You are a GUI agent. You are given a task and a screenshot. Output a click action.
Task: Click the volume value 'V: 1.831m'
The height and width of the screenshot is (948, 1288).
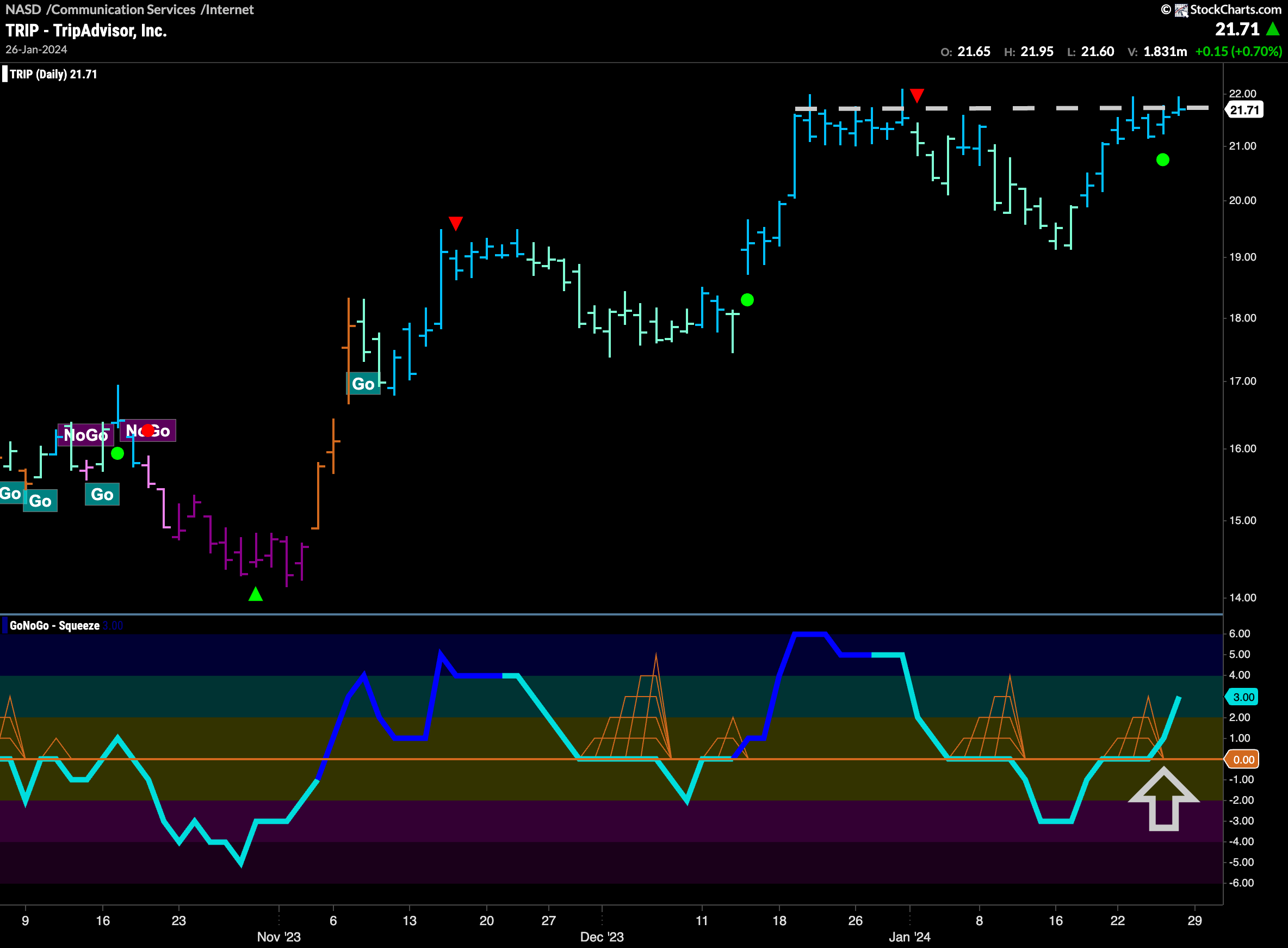click(1157, 51)
